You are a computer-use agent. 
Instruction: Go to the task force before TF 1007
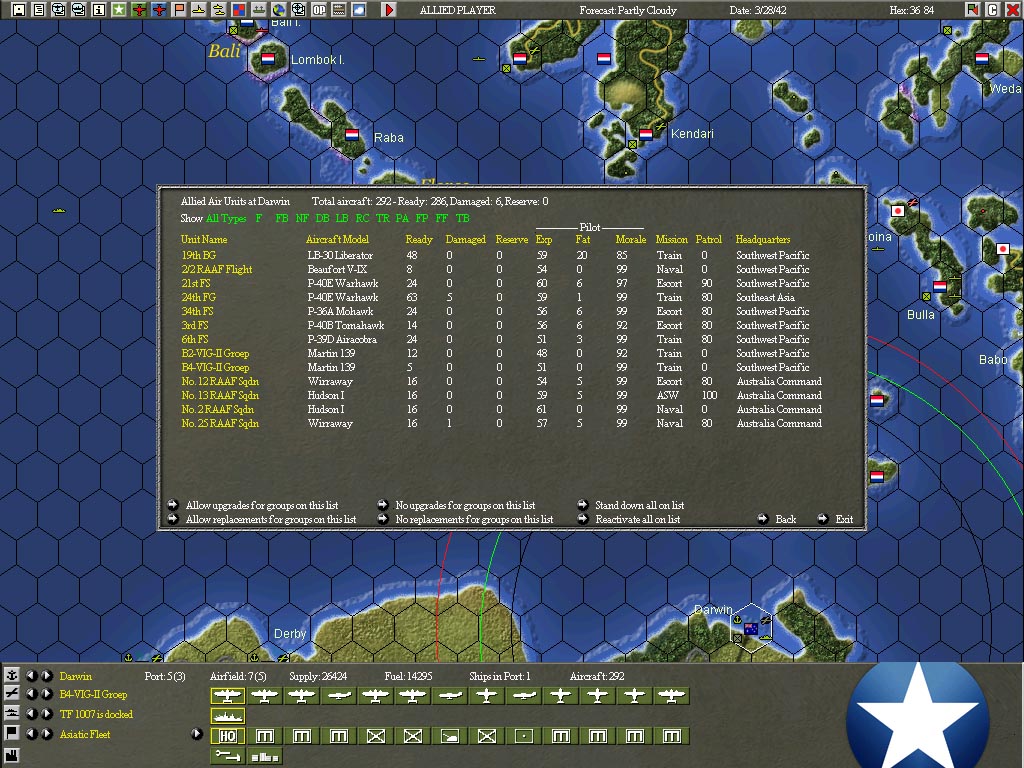coord(31,713)
